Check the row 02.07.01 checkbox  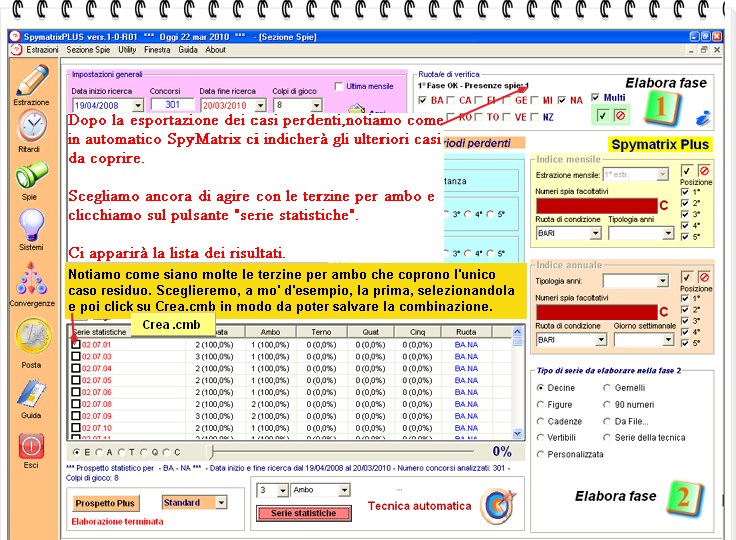coord(76,344)
